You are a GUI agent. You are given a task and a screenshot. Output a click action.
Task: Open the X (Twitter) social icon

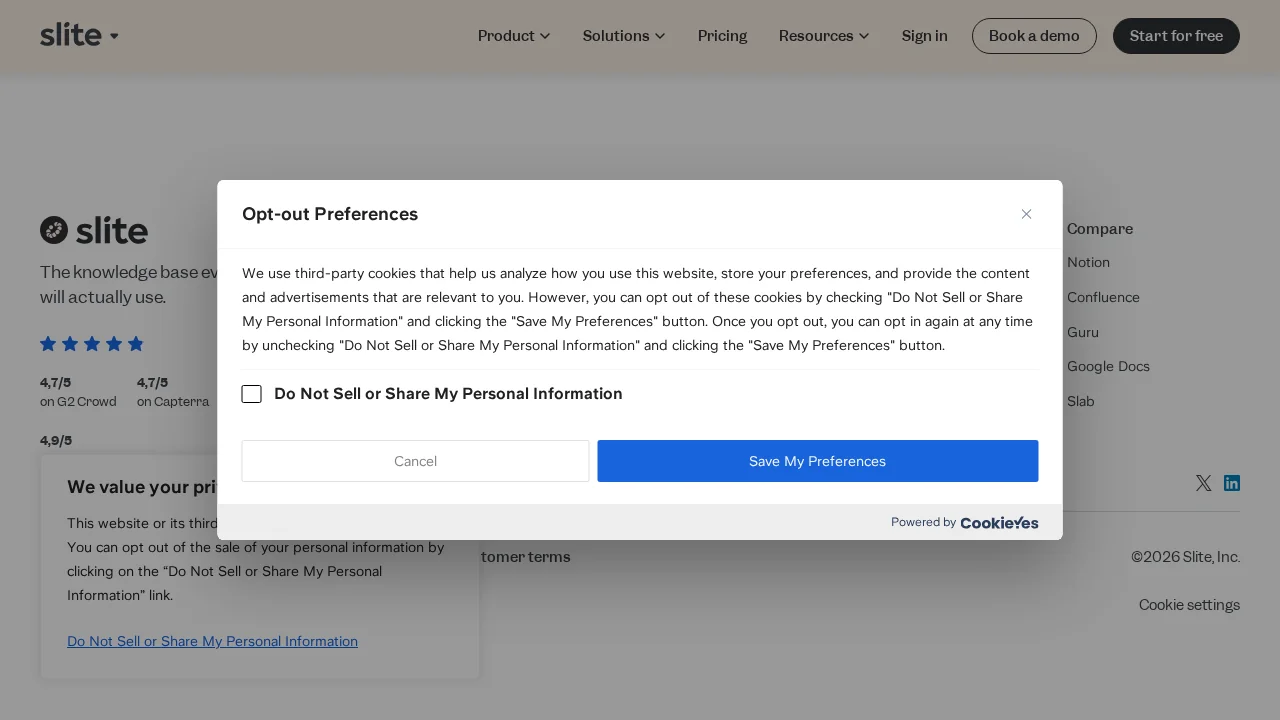click(x=1203, y=483)
